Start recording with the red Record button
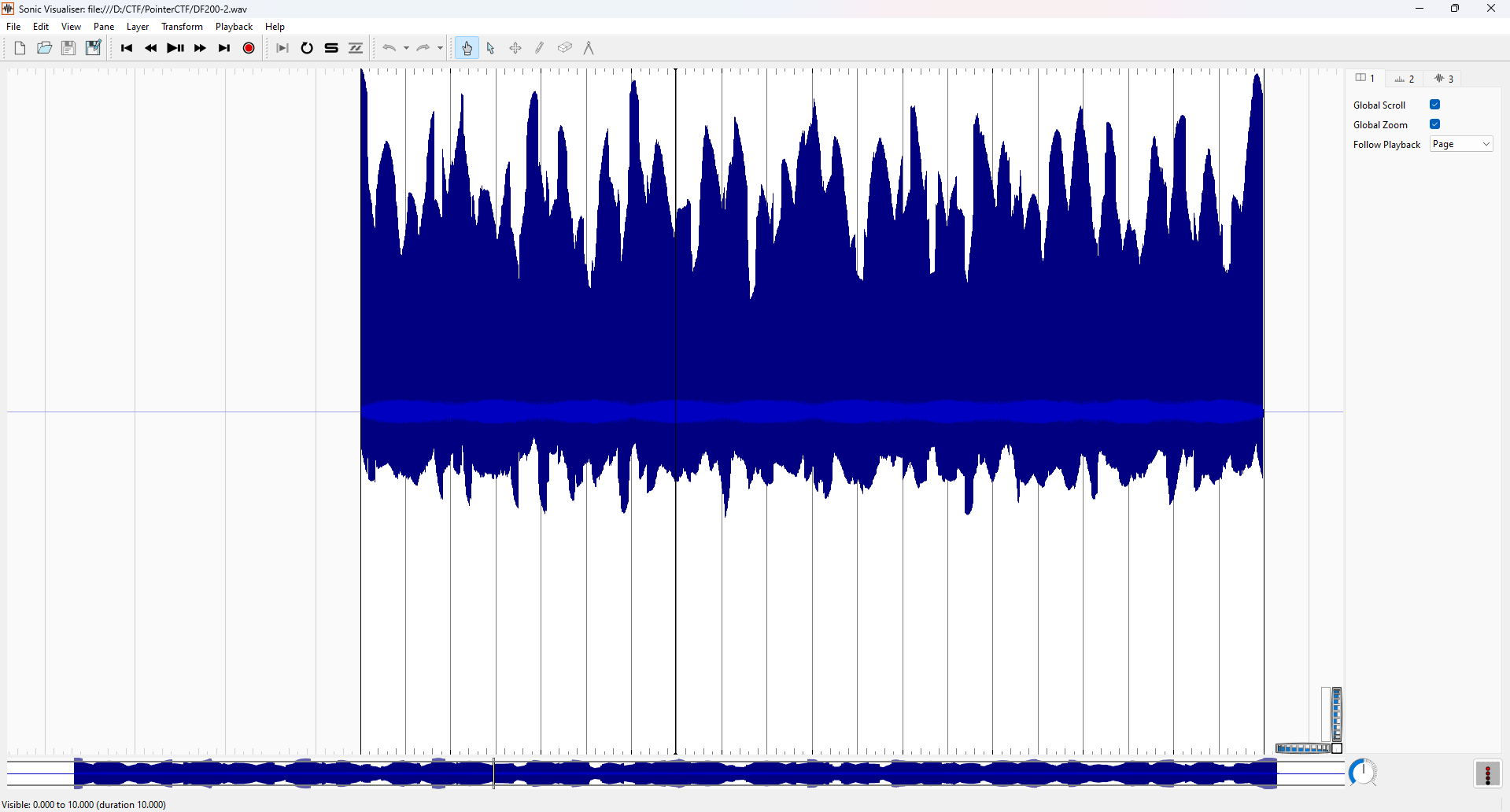 tap(248, 48)
